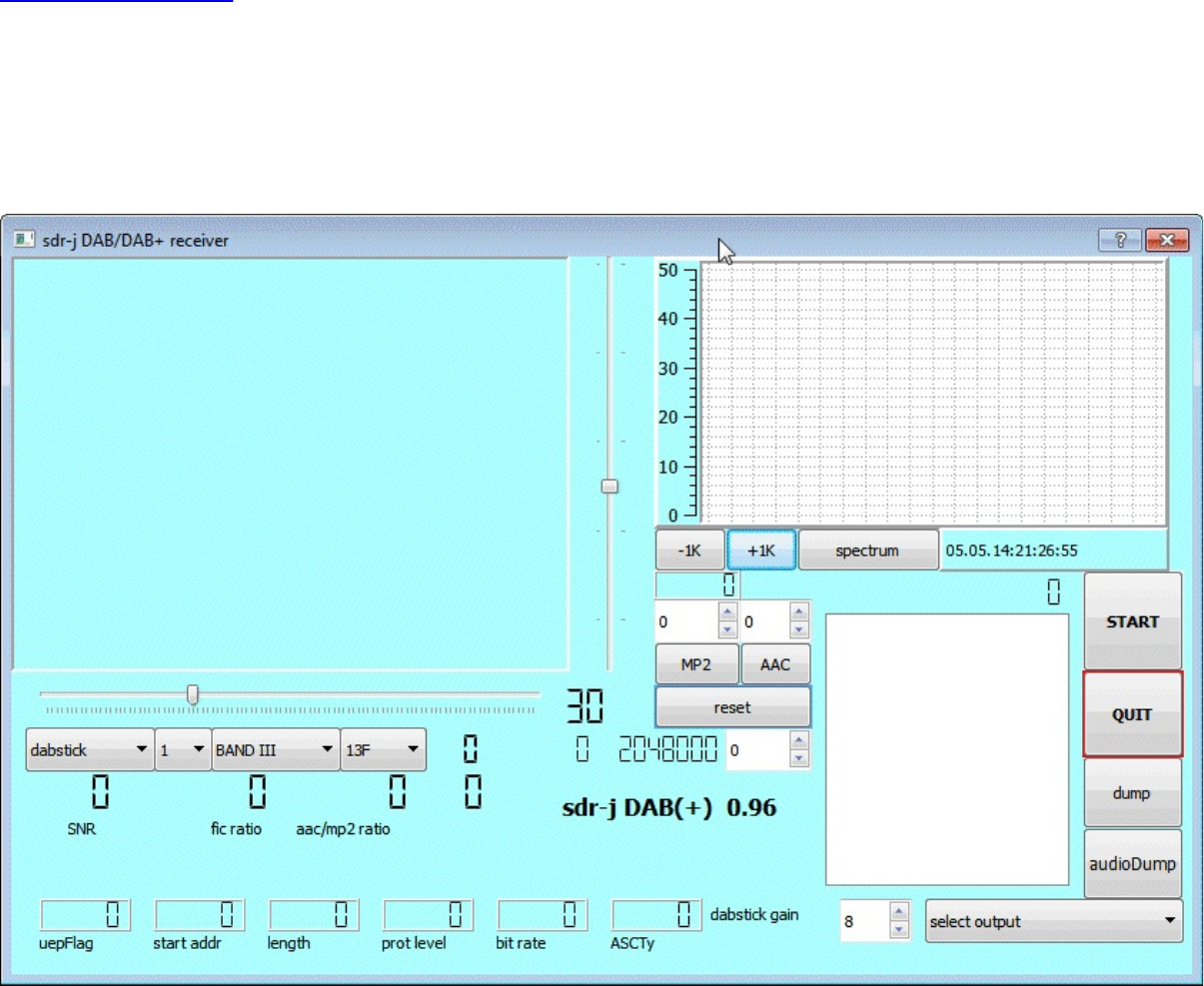Click the aac/mp2 ratio label
Image resolution: width=1204 pixels, height=986 pixels.
point(343,829)
